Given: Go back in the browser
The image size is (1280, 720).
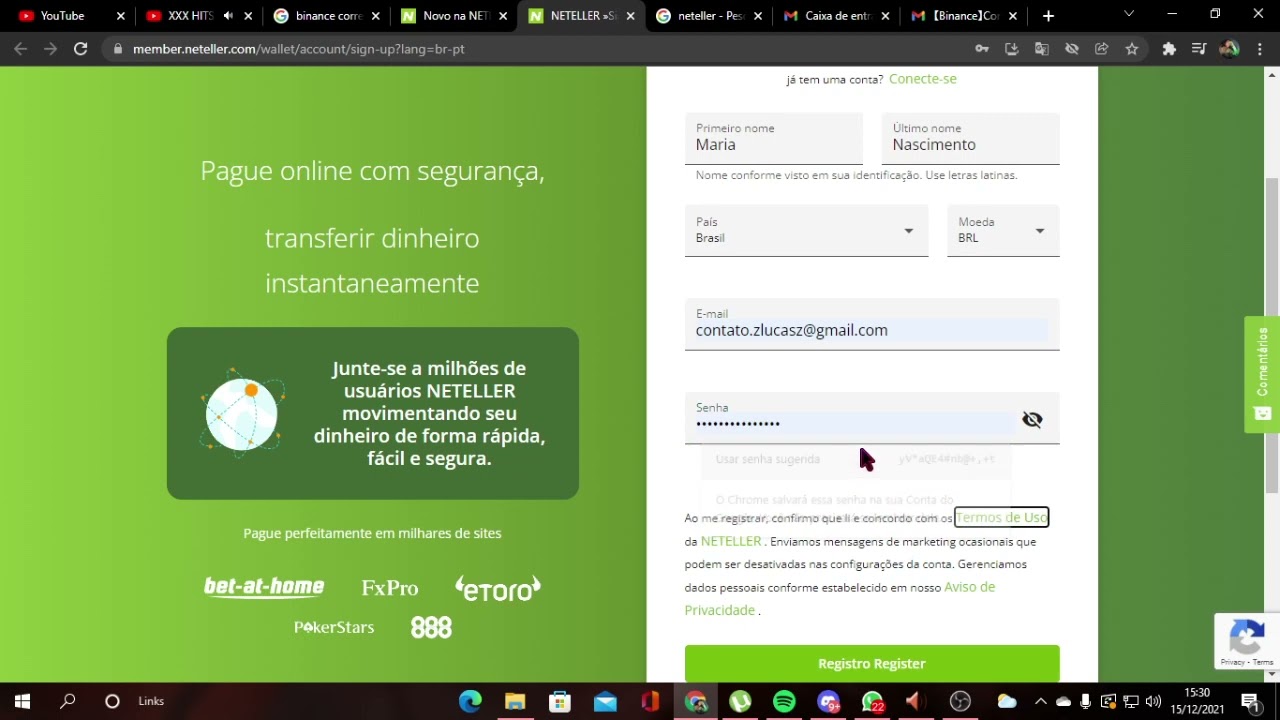Looking at the screenshot, I should 21,49.
